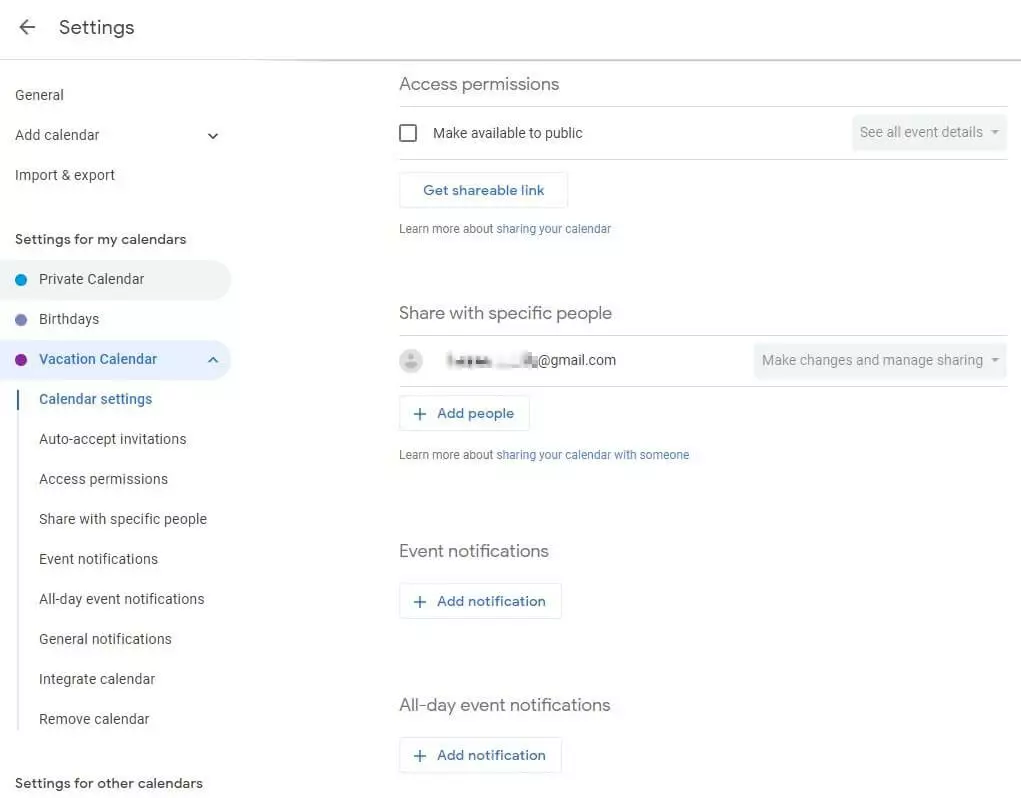Jump to Integrate calendar section
The height and width of the screenshot is (798, 1021).
coord(97,680)
